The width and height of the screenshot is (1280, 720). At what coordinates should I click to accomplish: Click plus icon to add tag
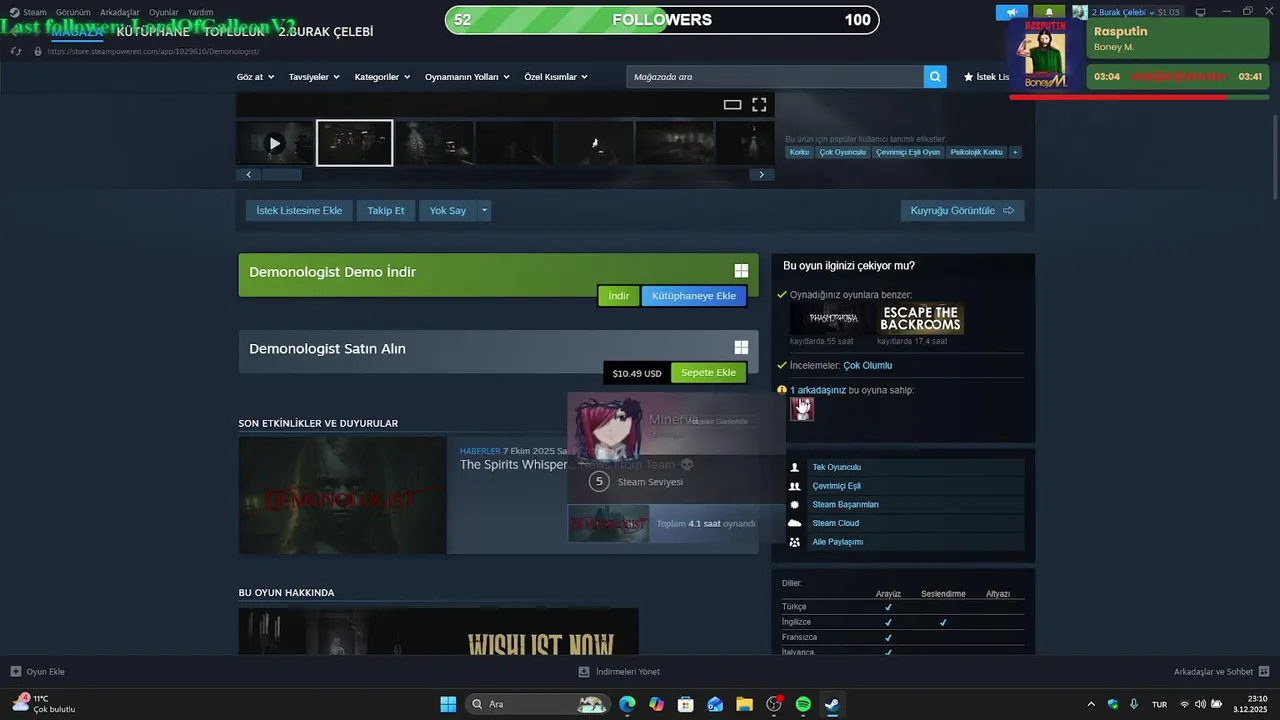(x=1015, y=152)
